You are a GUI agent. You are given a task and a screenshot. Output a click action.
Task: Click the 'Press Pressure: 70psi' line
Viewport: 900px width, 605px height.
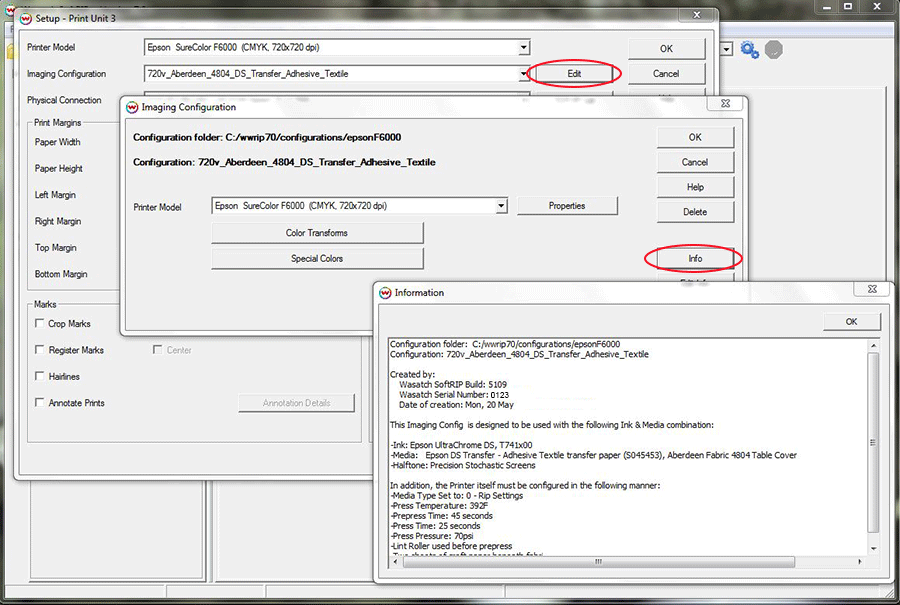click(x=432, y=536)
